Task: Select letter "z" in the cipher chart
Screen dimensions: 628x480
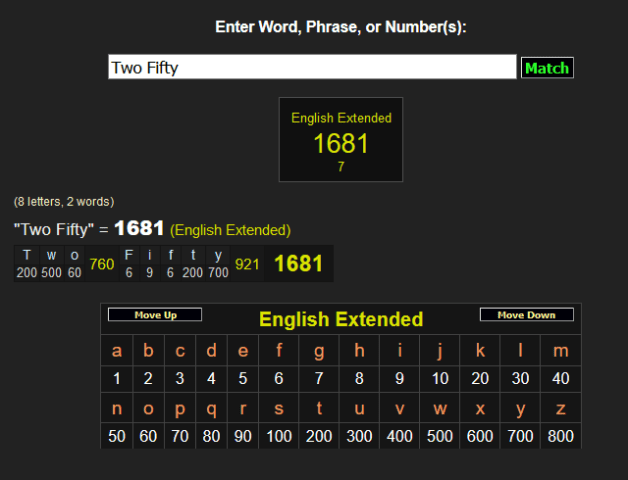Action: tap(560, 408)
